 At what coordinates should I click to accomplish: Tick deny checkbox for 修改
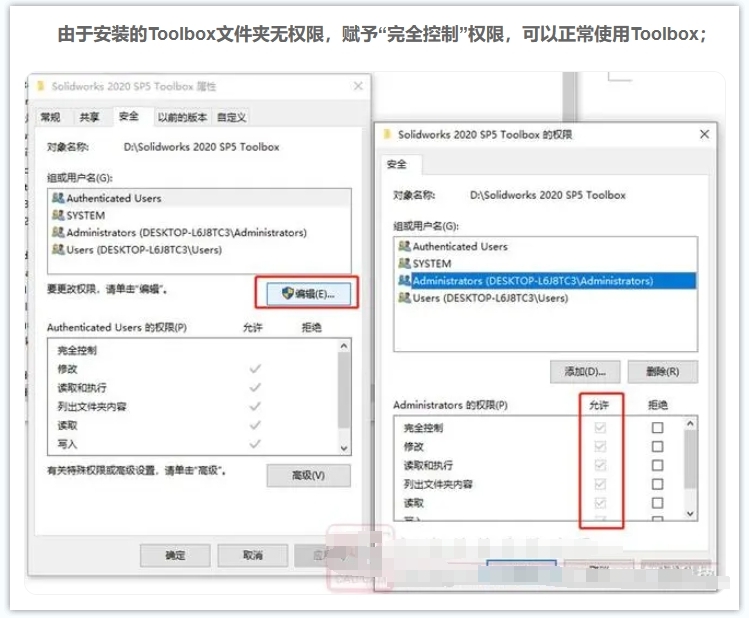pyautogui.click(x=657, y=447)
